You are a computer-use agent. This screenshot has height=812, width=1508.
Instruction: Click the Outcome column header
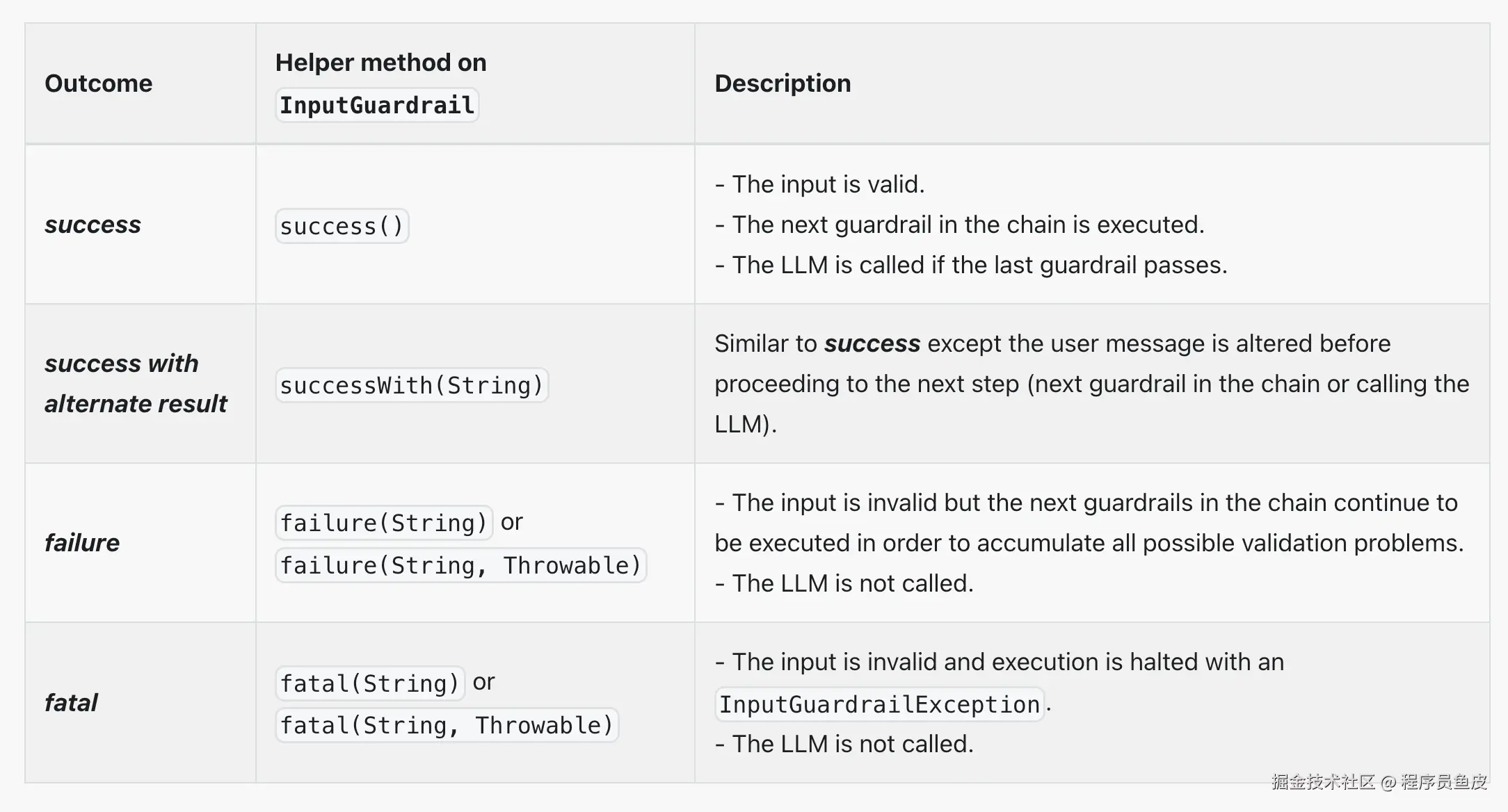pos(98,83)
